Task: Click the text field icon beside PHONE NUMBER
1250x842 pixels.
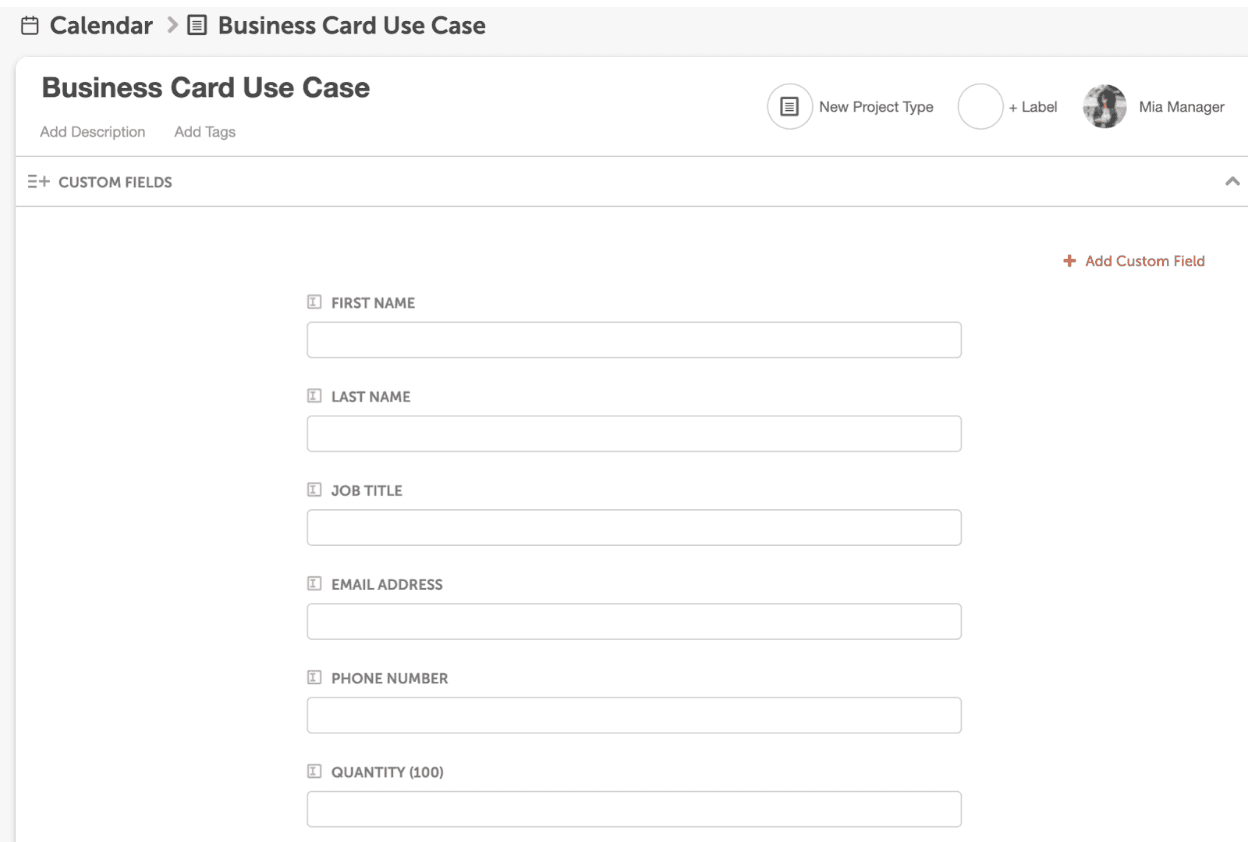Action: click(x=314, y=678)
